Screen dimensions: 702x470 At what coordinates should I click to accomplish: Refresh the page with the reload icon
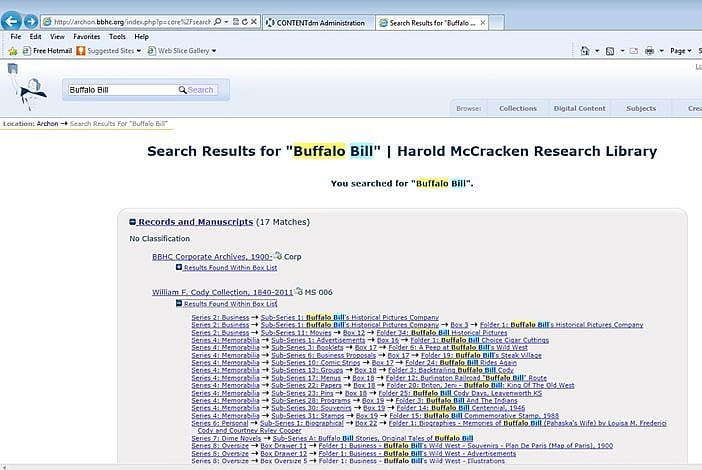coord(245,21)
